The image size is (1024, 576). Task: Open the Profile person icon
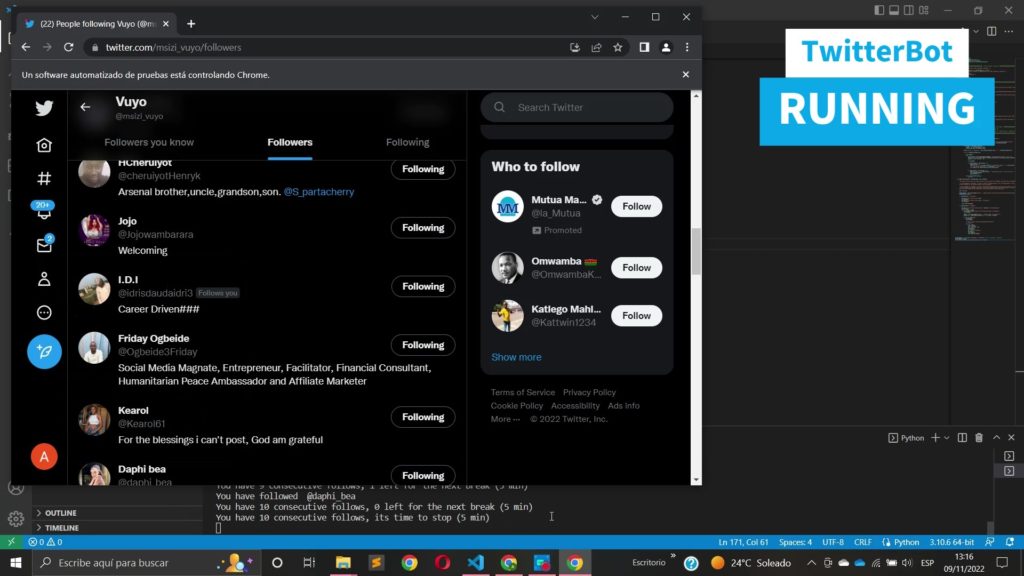click(44, 279)
